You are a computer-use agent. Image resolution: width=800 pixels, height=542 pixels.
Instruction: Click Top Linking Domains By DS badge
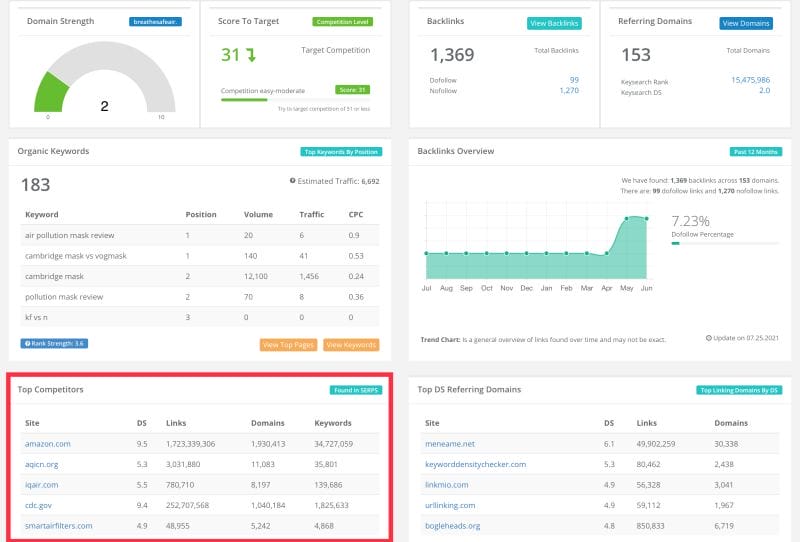739,390
